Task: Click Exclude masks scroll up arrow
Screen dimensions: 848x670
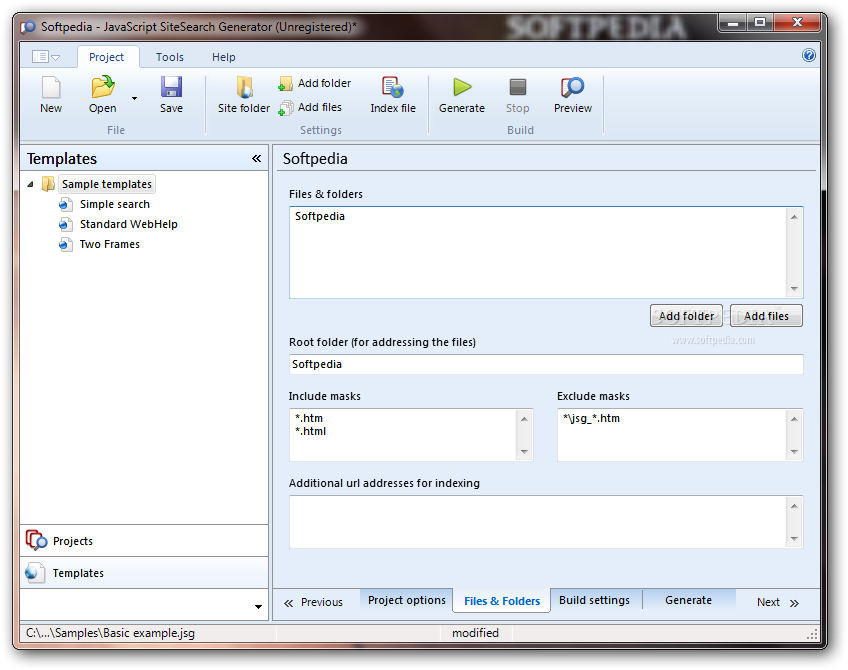Action: 794,419
